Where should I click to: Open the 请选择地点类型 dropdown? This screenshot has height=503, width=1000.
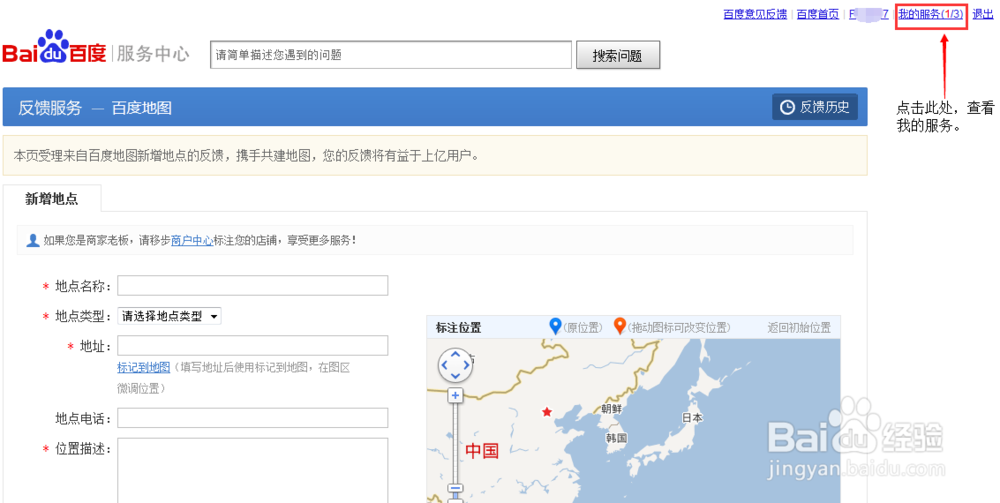[x=169, y=316]
